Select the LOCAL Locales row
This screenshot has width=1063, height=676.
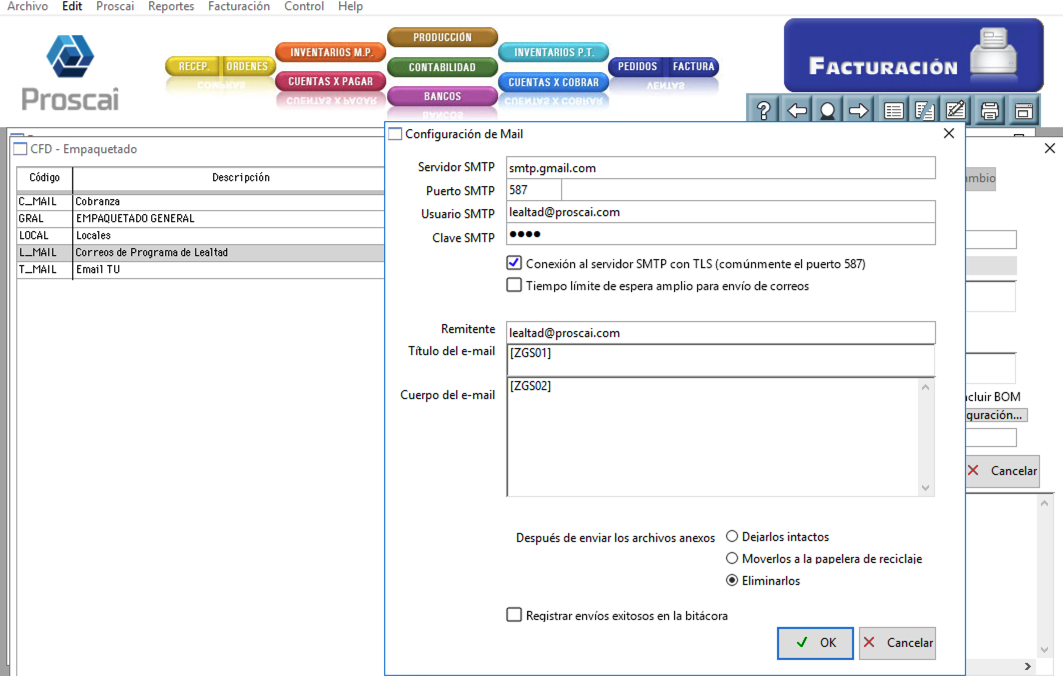click(201, 235)
